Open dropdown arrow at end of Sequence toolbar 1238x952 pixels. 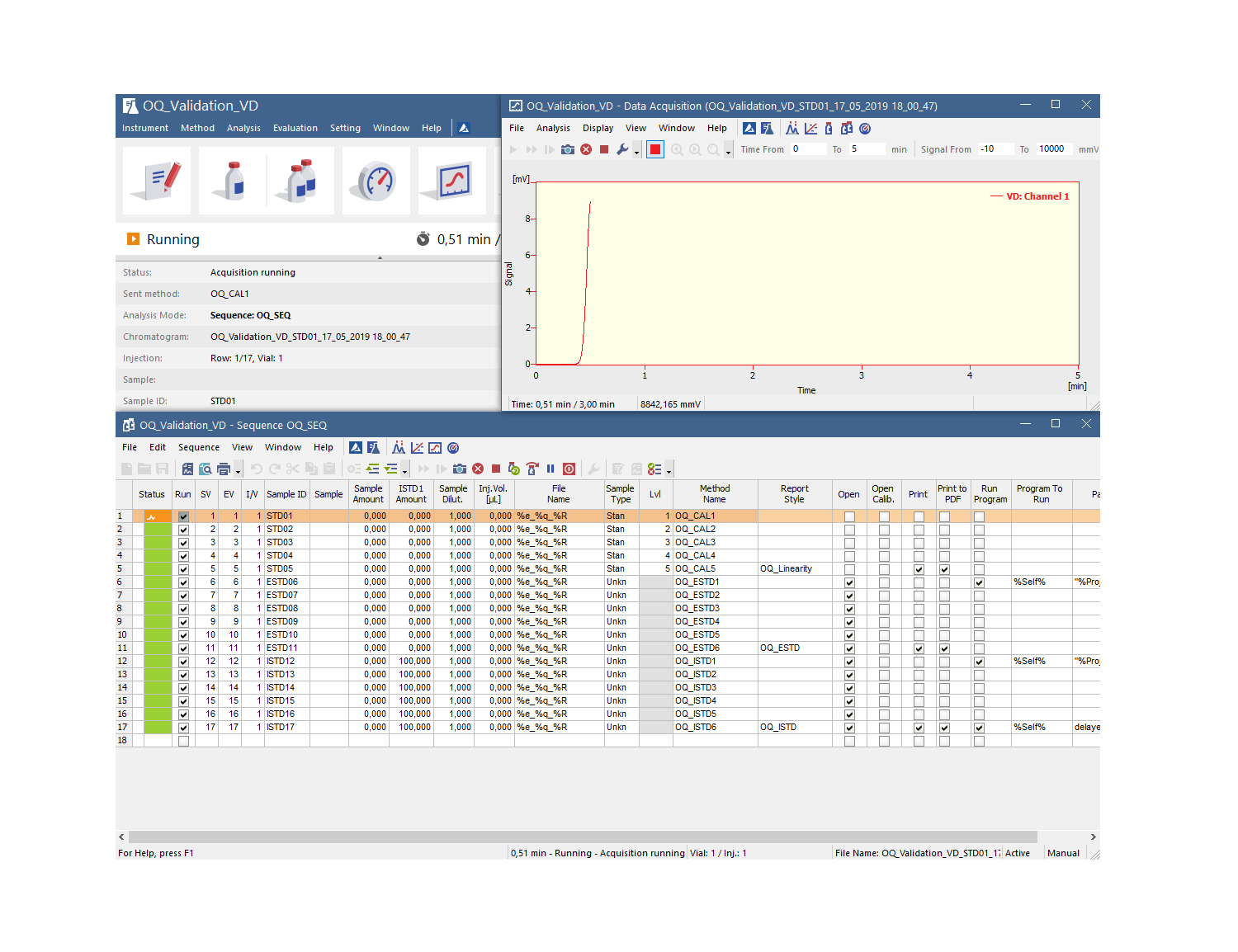point(669,471)
